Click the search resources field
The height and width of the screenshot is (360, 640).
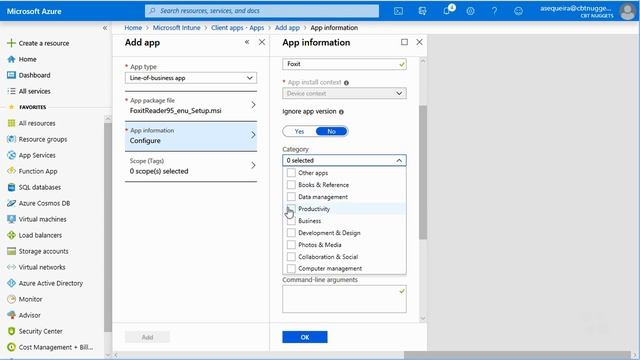click(262, 11)
